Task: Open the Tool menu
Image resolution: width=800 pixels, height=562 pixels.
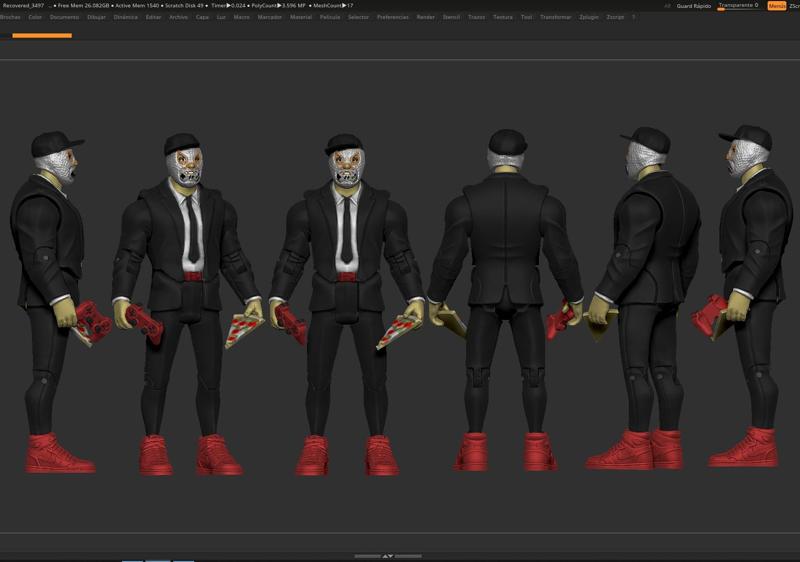Action: pos(527,17)
